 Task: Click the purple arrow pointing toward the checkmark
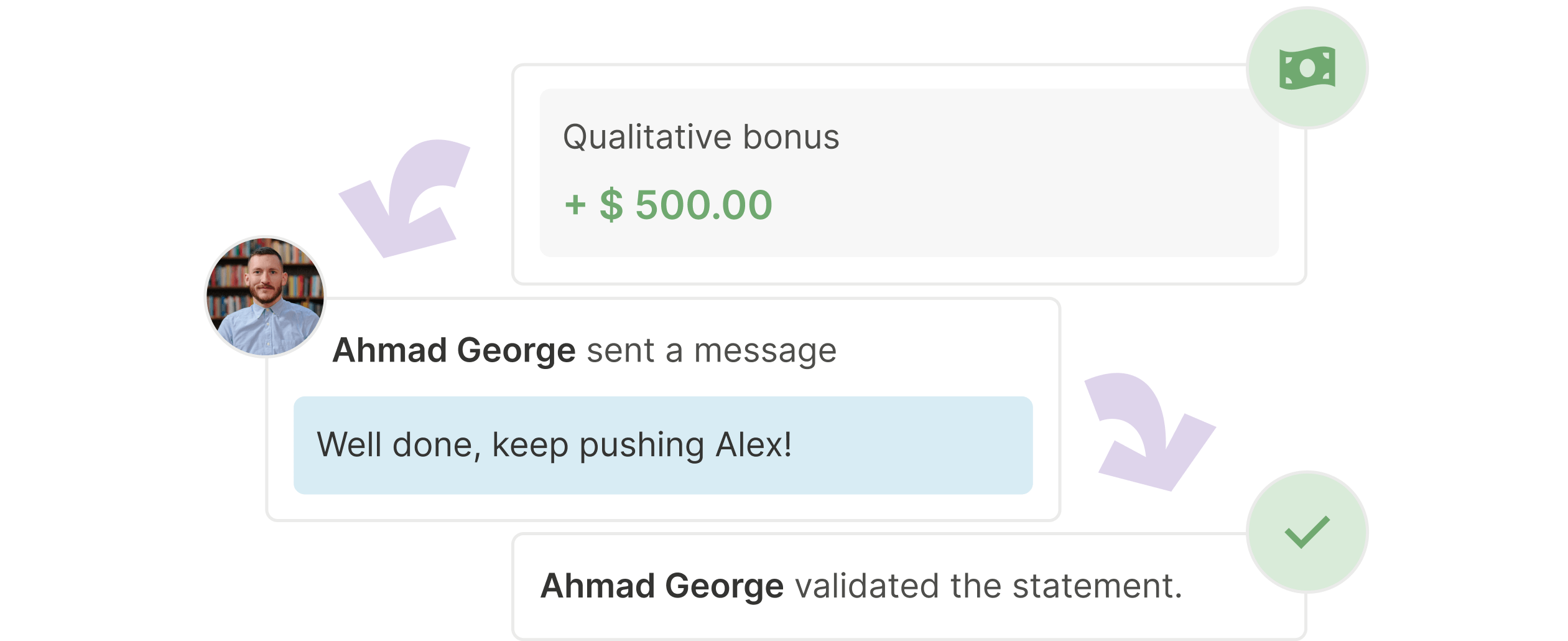pos(1149,432)
